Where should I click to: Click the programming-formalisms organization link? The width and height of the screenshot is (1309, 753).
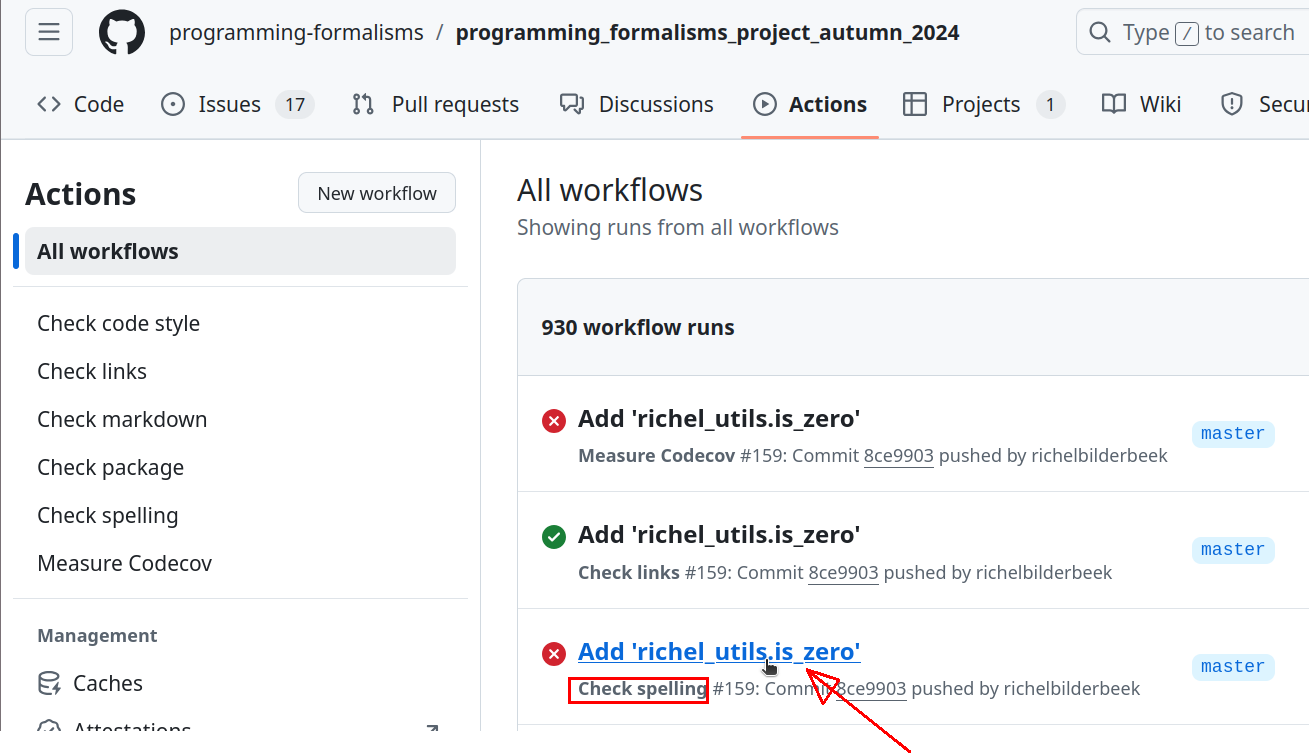click(x=296, y=32)
